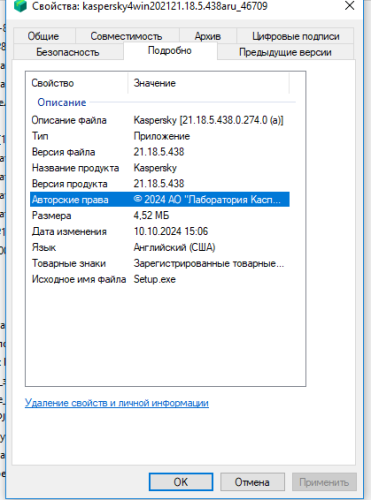
Task: Select the Название продукта row
Action: pos(160,168)
